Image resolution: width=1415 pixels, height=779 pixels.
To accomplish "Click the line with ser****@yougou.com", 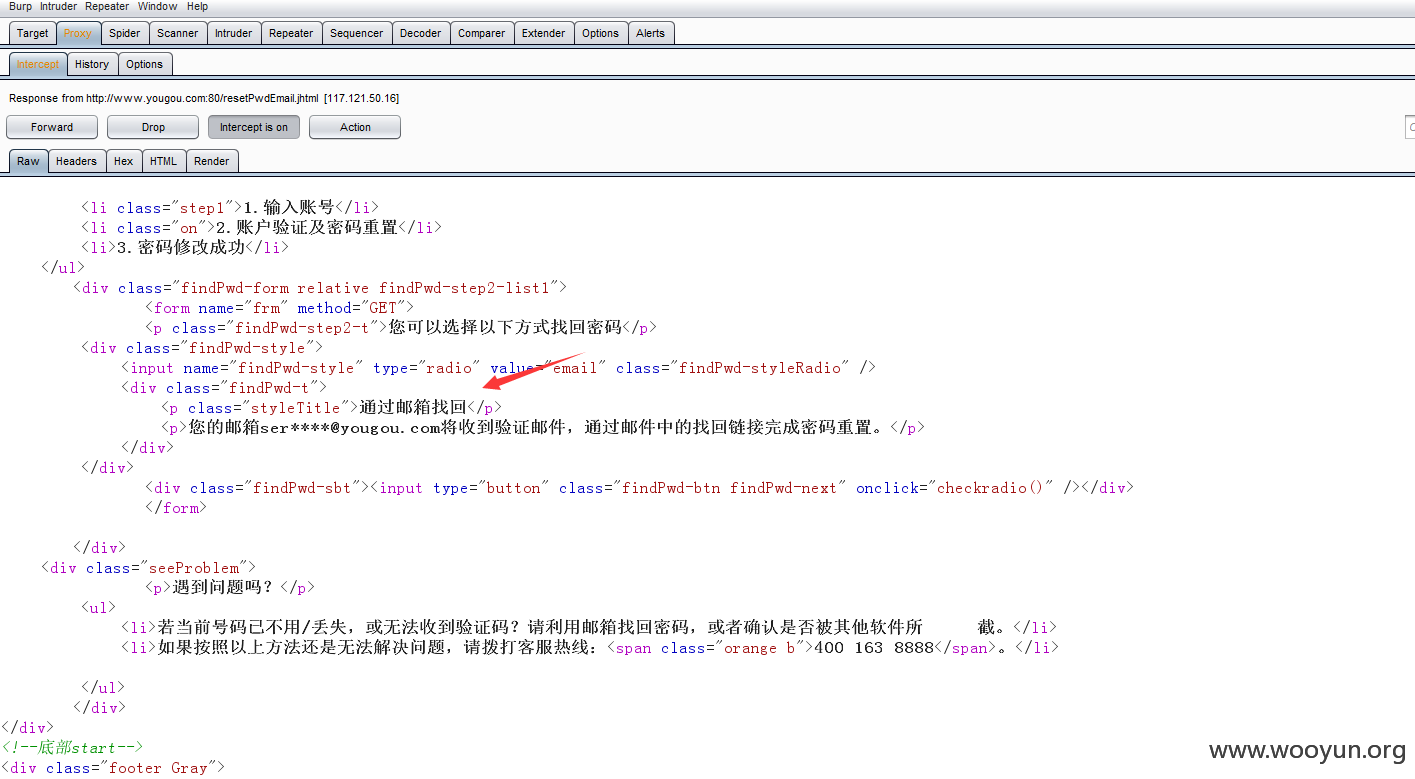I will 543,428.
